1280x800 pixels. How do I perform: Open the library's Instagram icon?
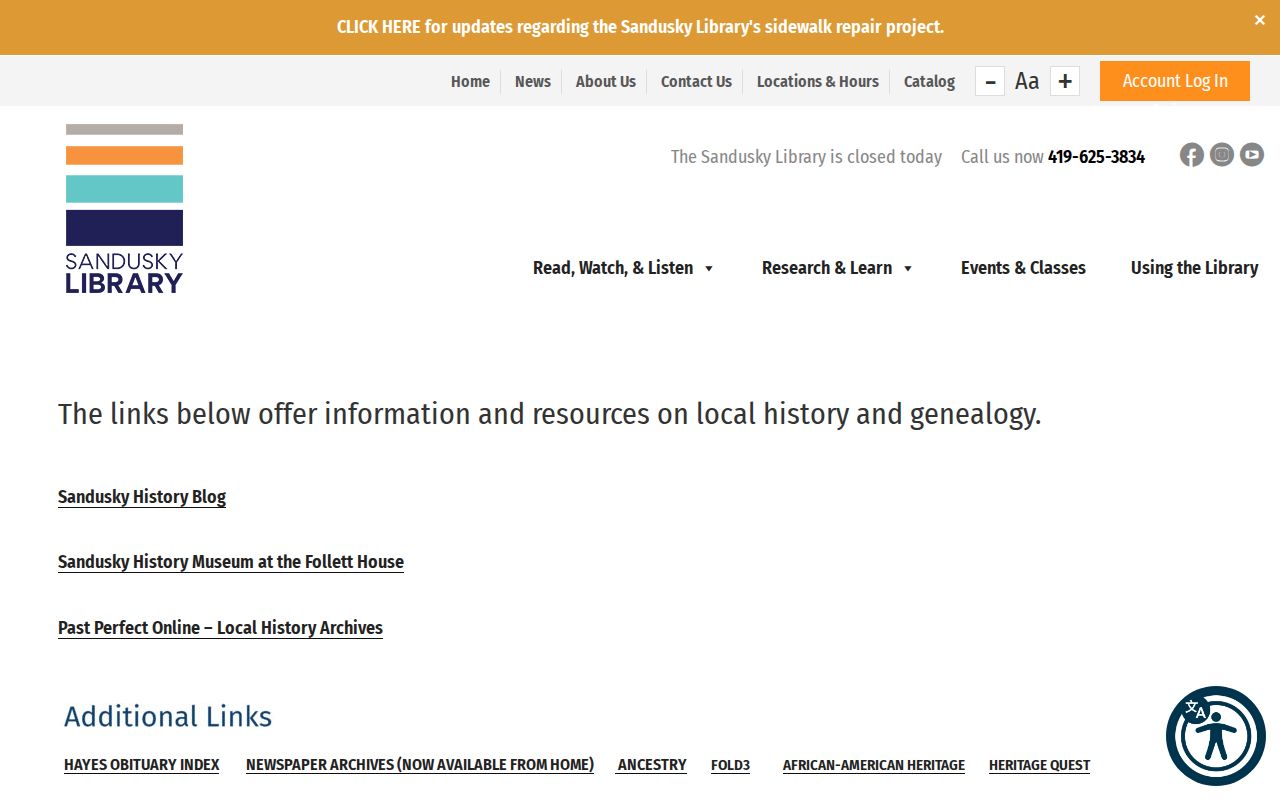(x=1222, y=155)
